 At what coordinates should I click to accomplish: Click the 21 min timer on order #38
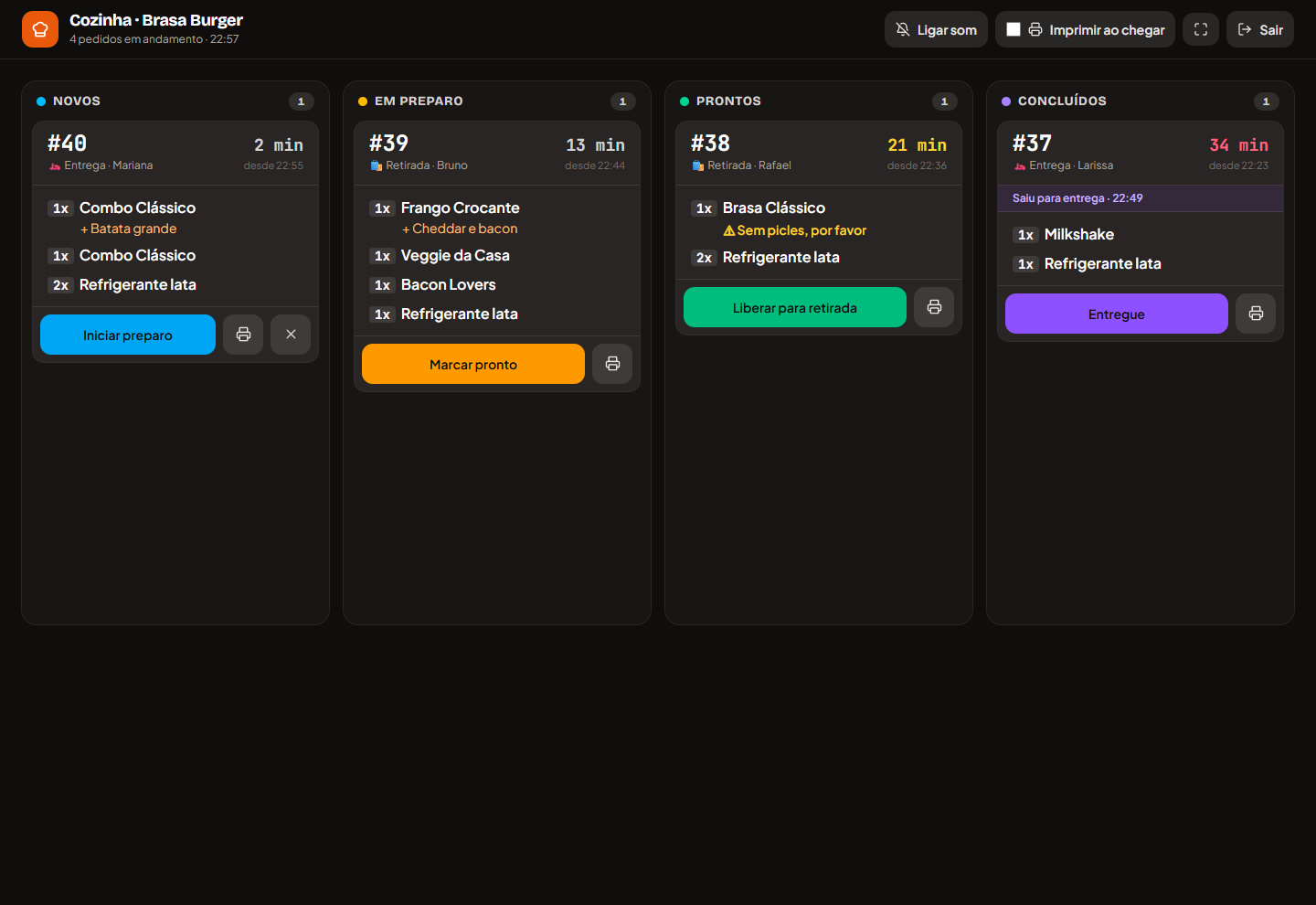918,145
